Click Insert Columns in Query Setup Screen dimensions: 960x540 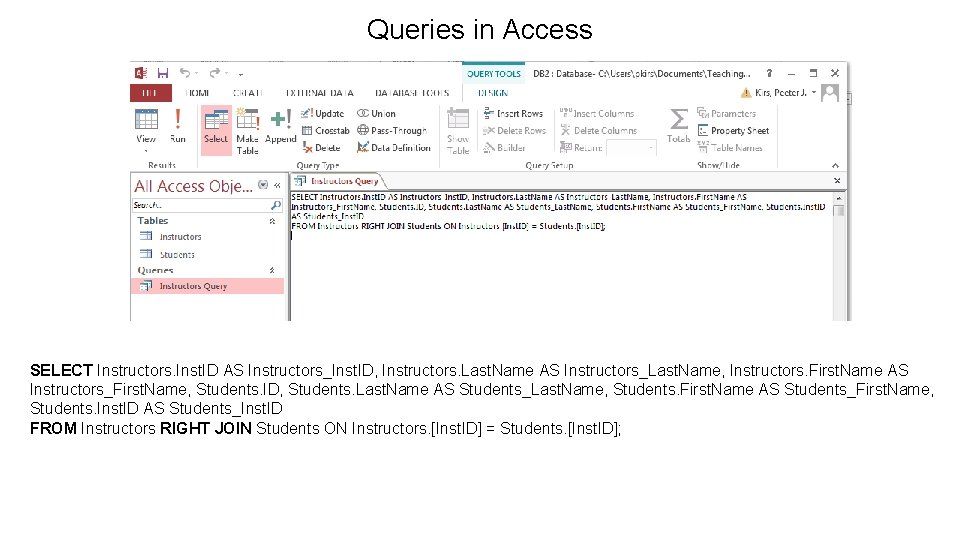pos(597,113)
